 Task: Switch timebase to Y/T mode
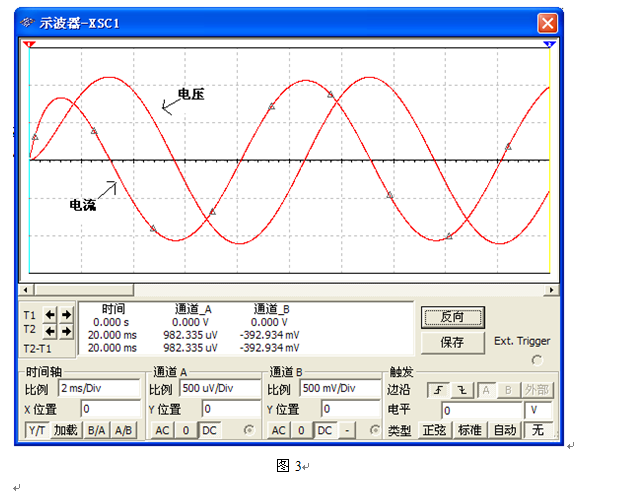(36, 430)
